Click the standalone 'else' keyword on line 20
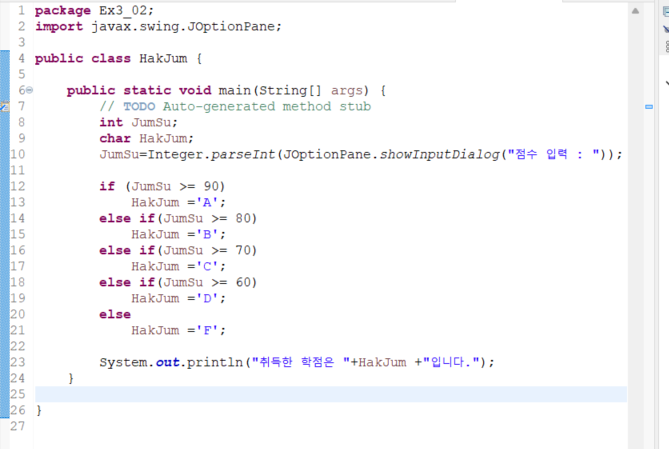The width and height of the screenshot is (669, 449). [115, 315]
